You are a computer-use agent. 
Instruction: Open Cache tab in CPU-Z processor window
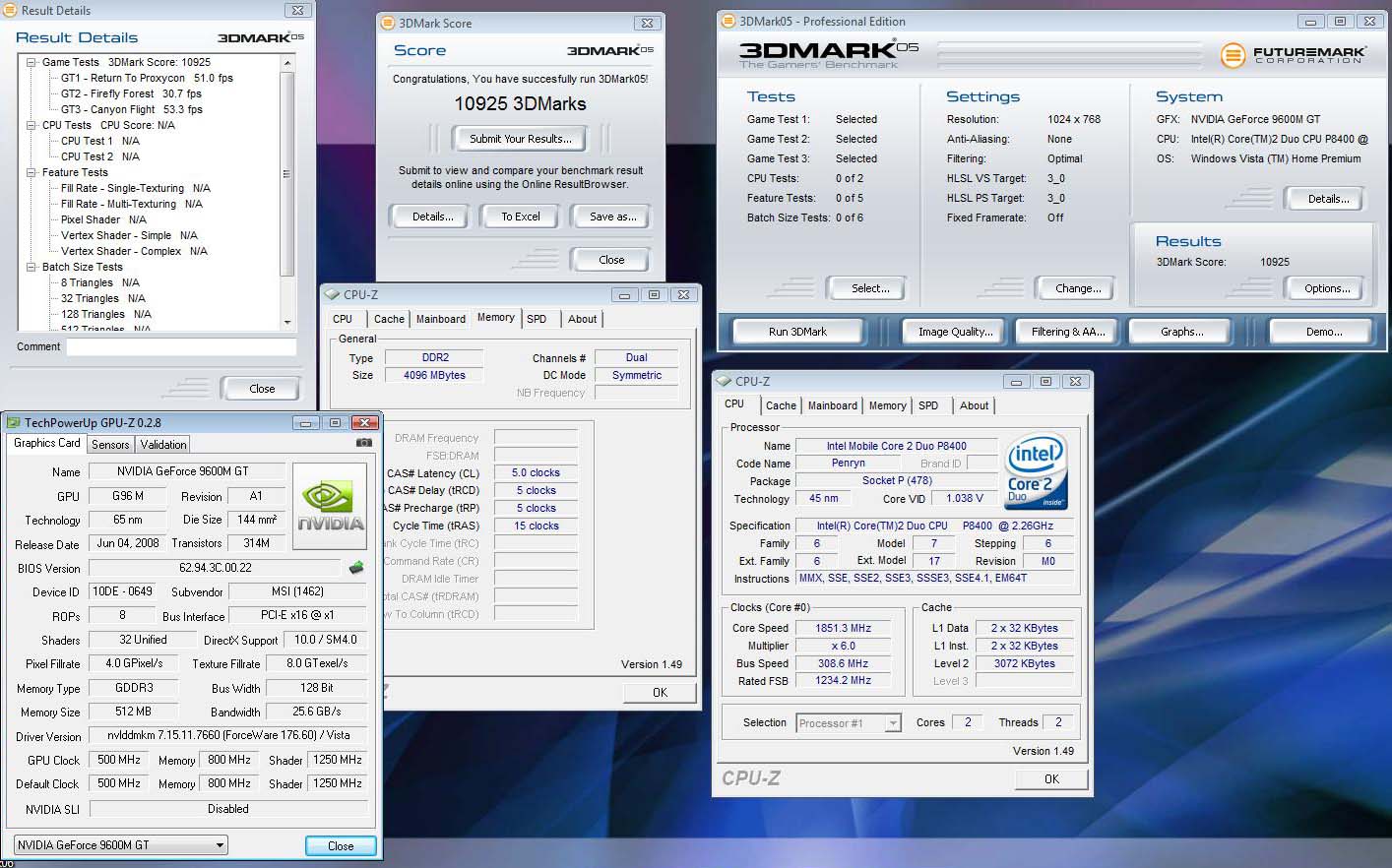[x=781, y=405]
